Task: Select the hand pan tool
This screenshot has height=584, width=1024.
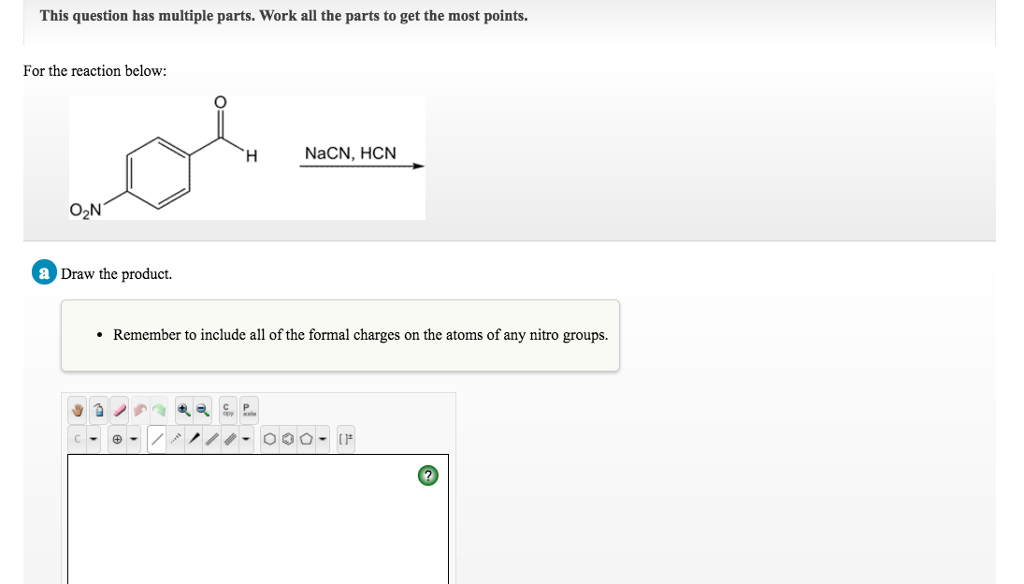Action: 76,410
